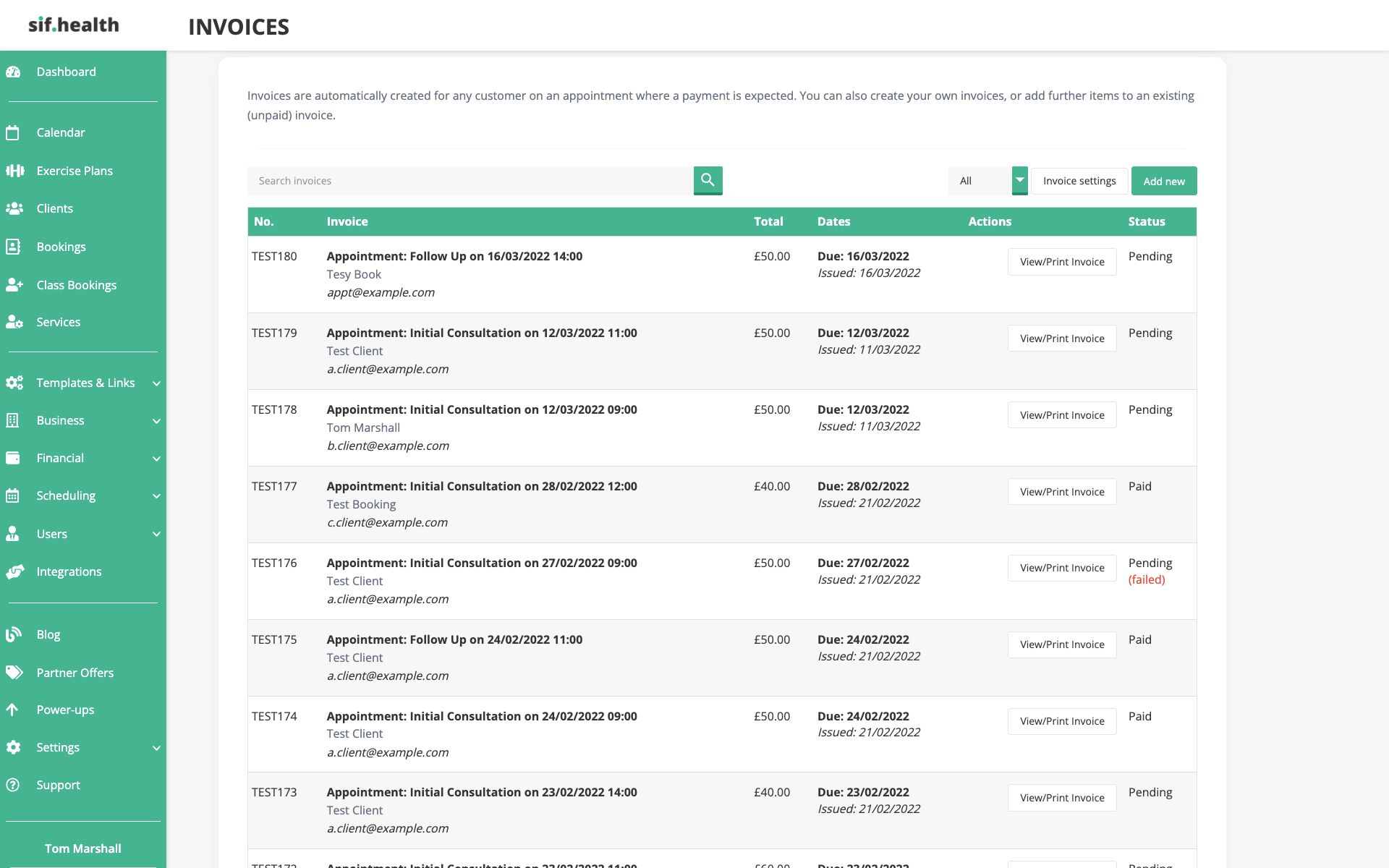The height and width of the screenshot is (868, 1389).
Task: Click the Financial wallet icon
Action: tap(12, 458)
